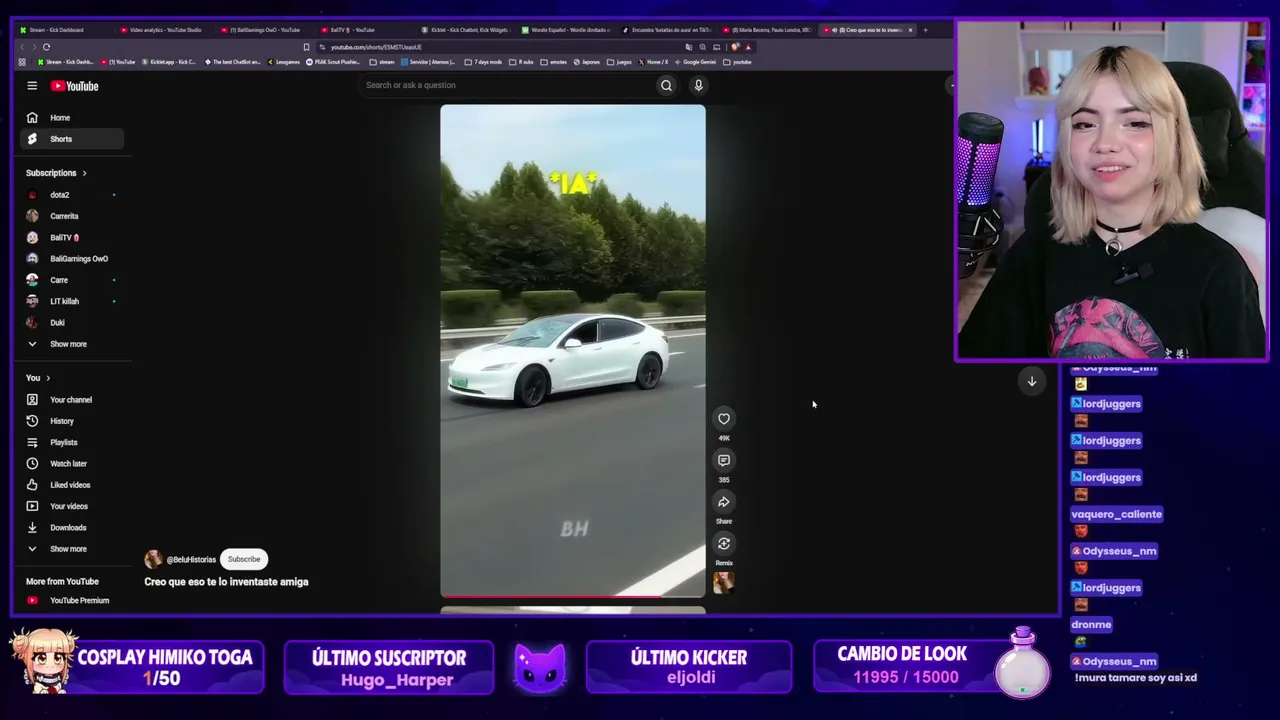1280x720 pixels.
Task: Open a new browser tab
Action: [925, 30]
